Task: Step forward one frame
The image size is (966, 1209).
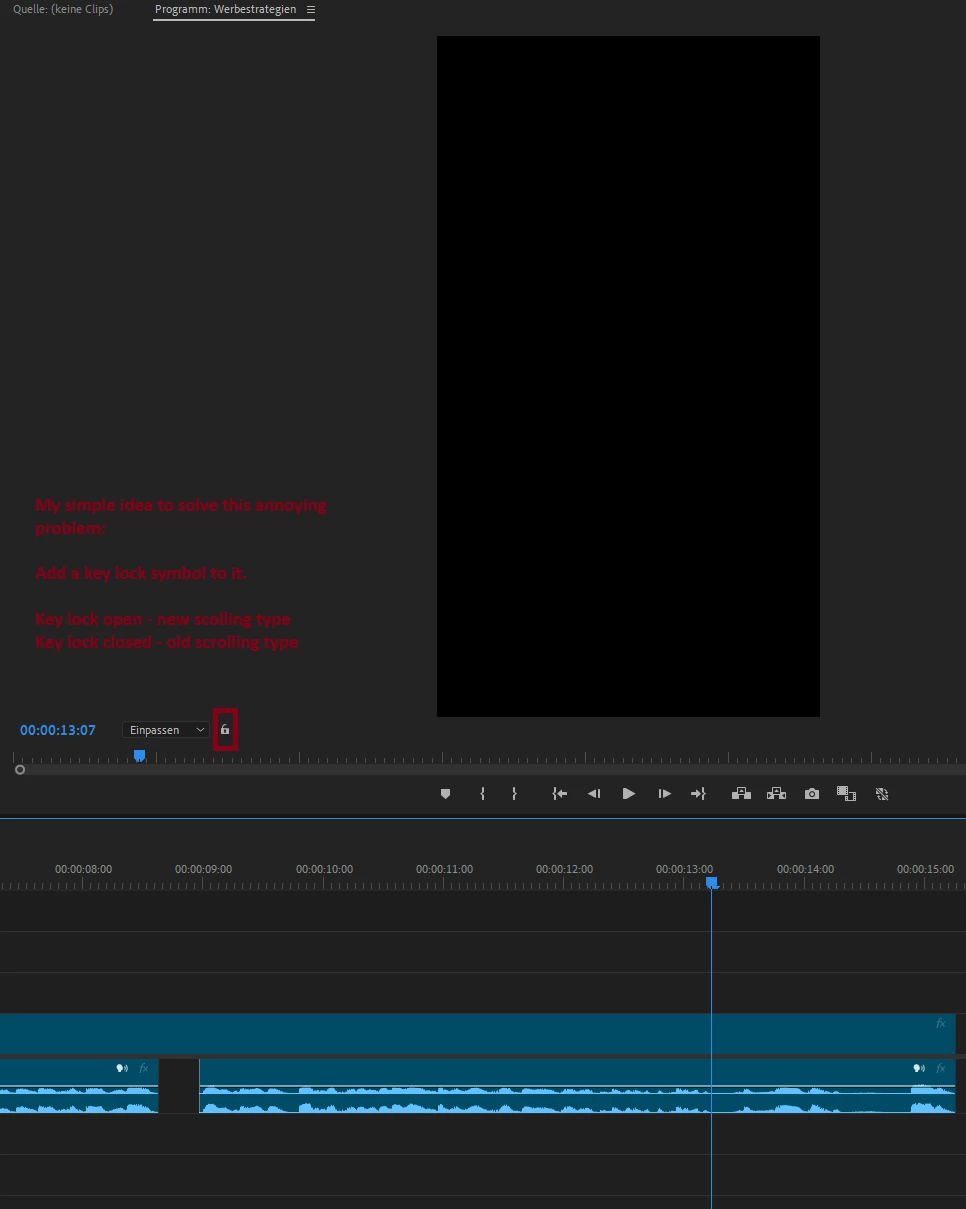Action: tap(664, 794)
